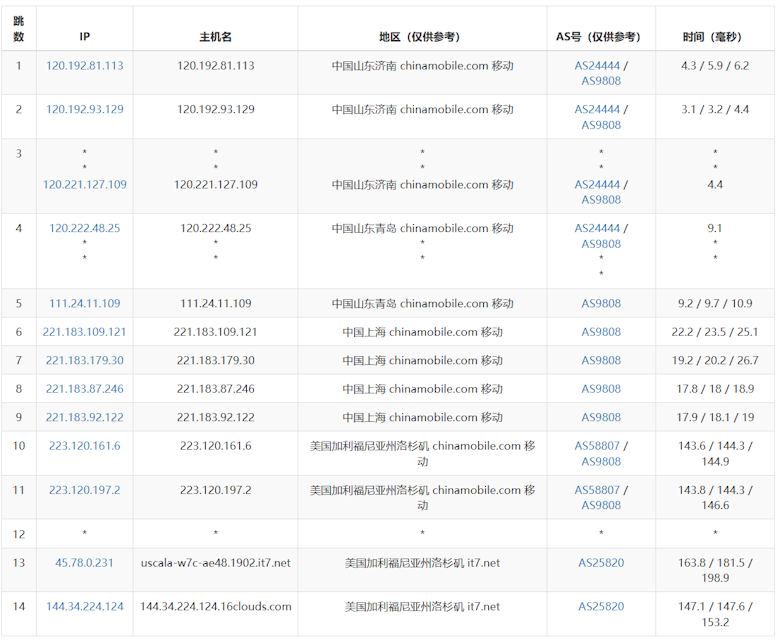Image resolution: width=780 pixels, height=642 pixels.
Task: Open IP link 221.183.109.121
Action: 85,332
